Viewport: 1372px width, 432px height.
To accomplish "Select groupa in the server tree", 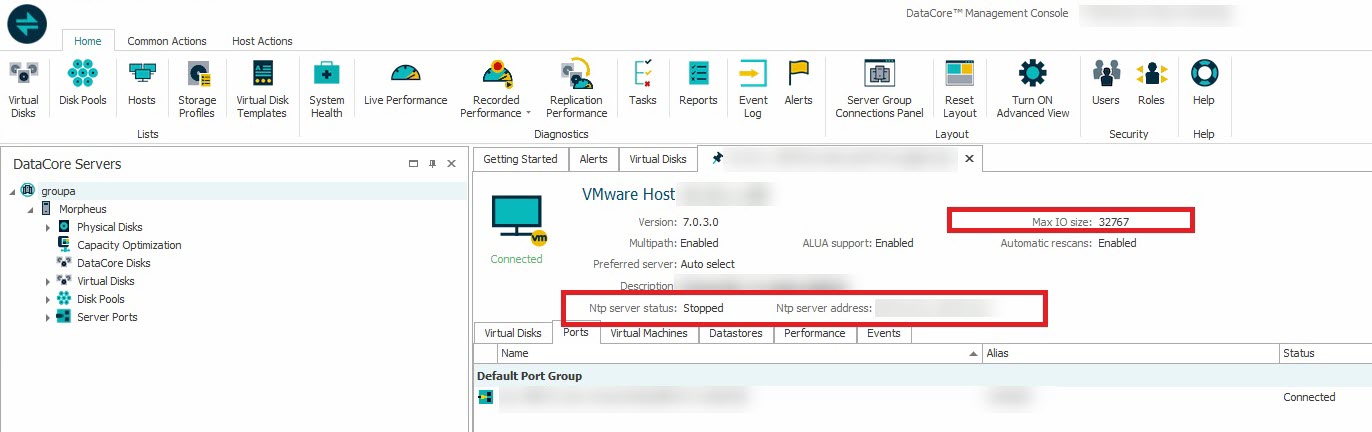I will click(57, 191).
